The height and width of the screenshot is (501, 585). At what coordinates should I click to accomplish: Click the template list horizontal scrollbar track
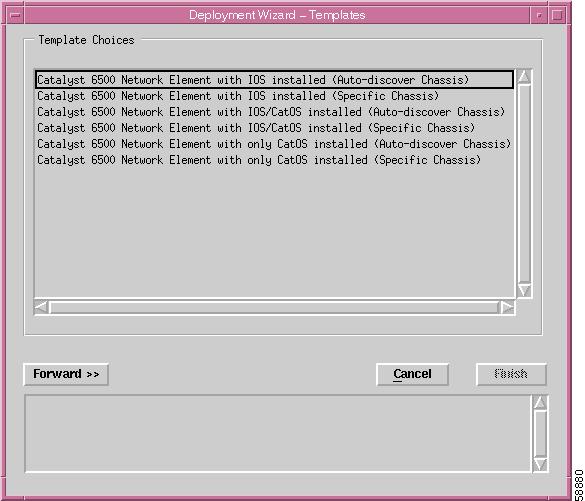[x=274, y=307]
